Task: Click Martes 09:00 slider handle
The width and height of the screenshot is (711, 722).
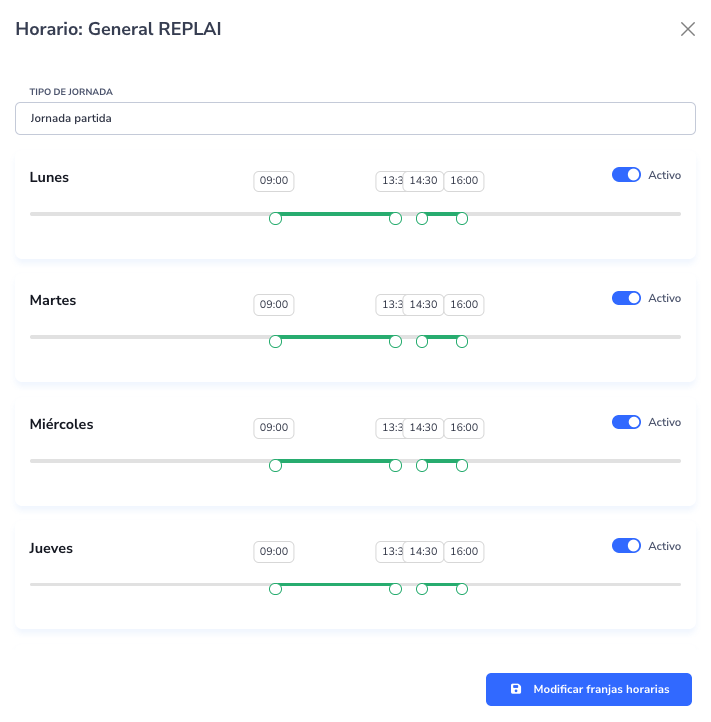Action: 276,342
